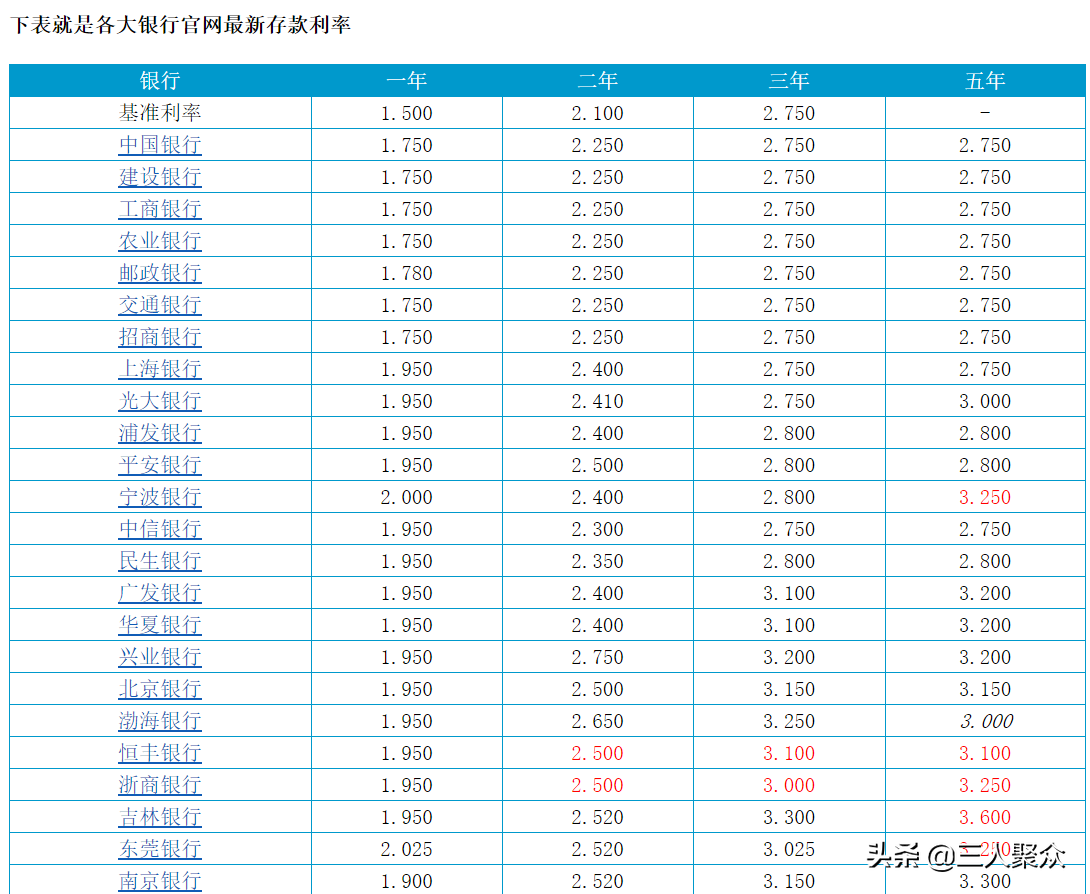Screen dimensions: 1090x894
Task: Select 宁波银行 one-year rate 2.000
Action: (407, 496)
